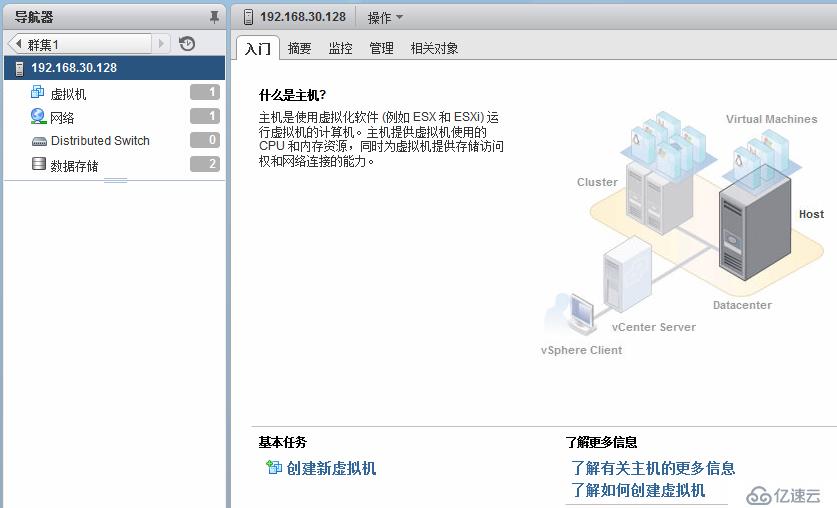Open 了解有关主机的更多信息 link
The width and height of the screenshot is (837, 508).
653,468
